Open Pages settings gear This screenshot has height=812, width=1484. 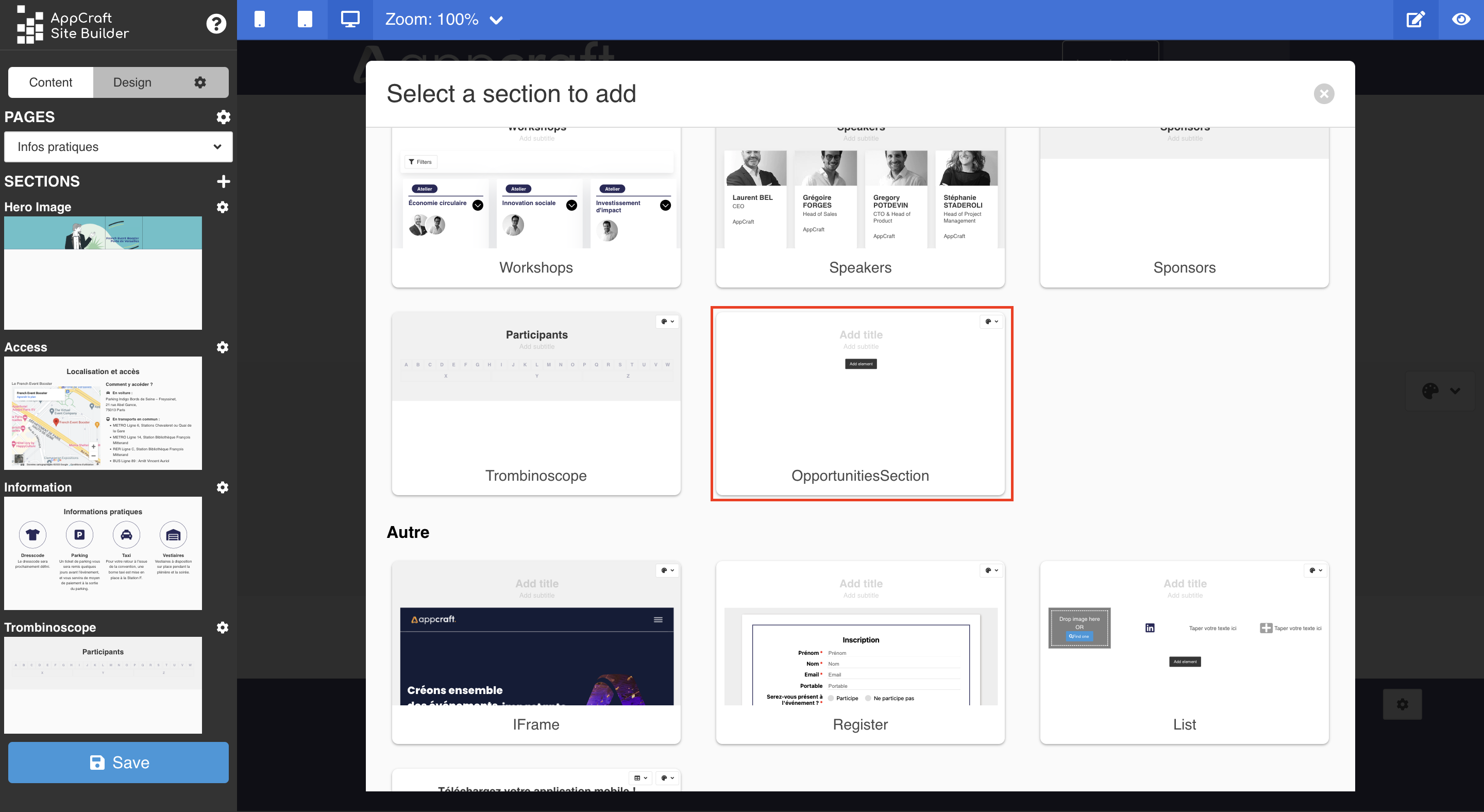point(224,117)
